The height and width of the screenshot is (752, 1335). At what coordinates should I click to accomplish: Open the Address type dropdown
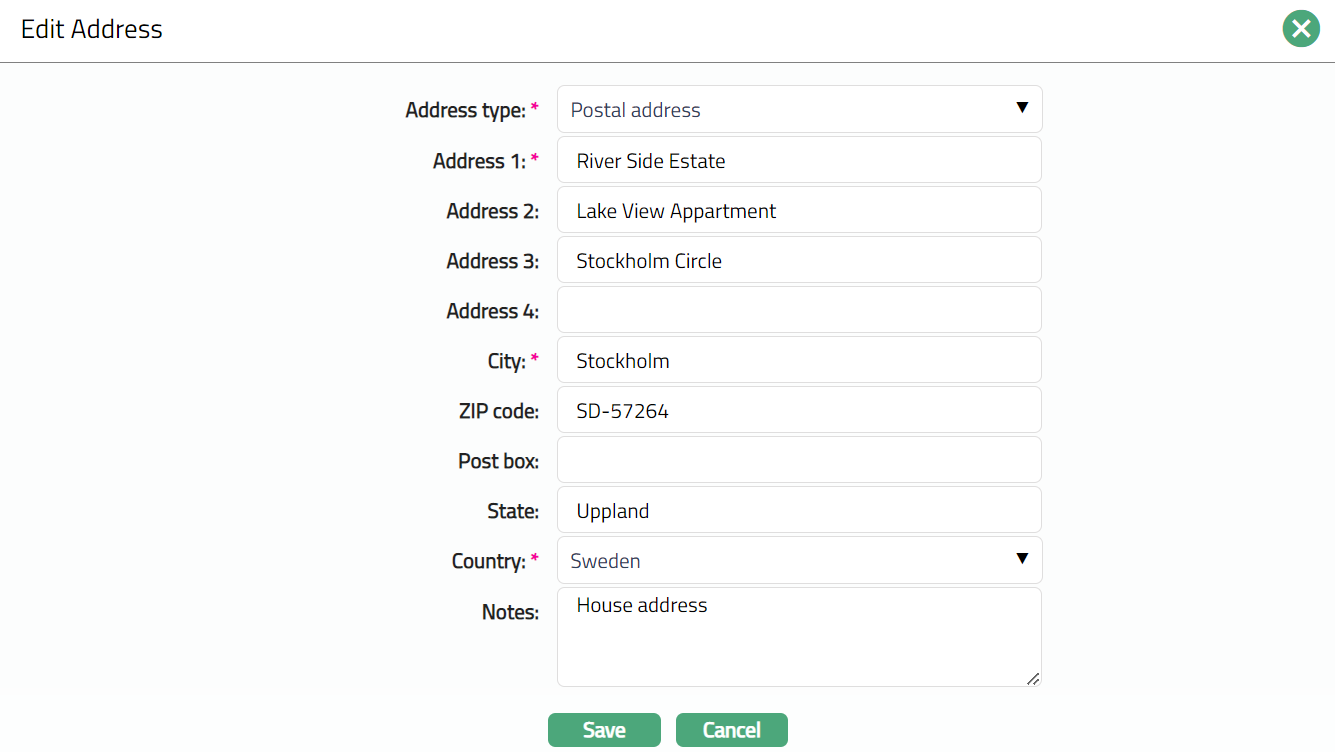coord(799,110)
